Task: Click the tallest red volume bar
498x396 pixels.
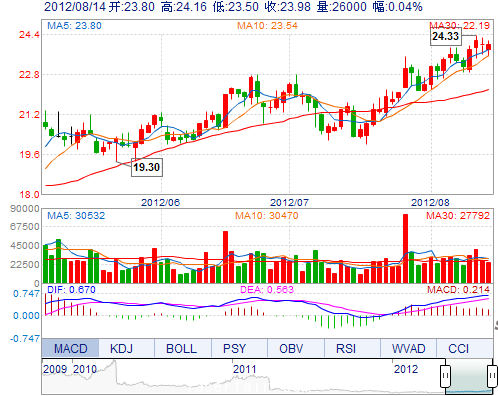Action: pyautogui.click(x=405, y=249)
